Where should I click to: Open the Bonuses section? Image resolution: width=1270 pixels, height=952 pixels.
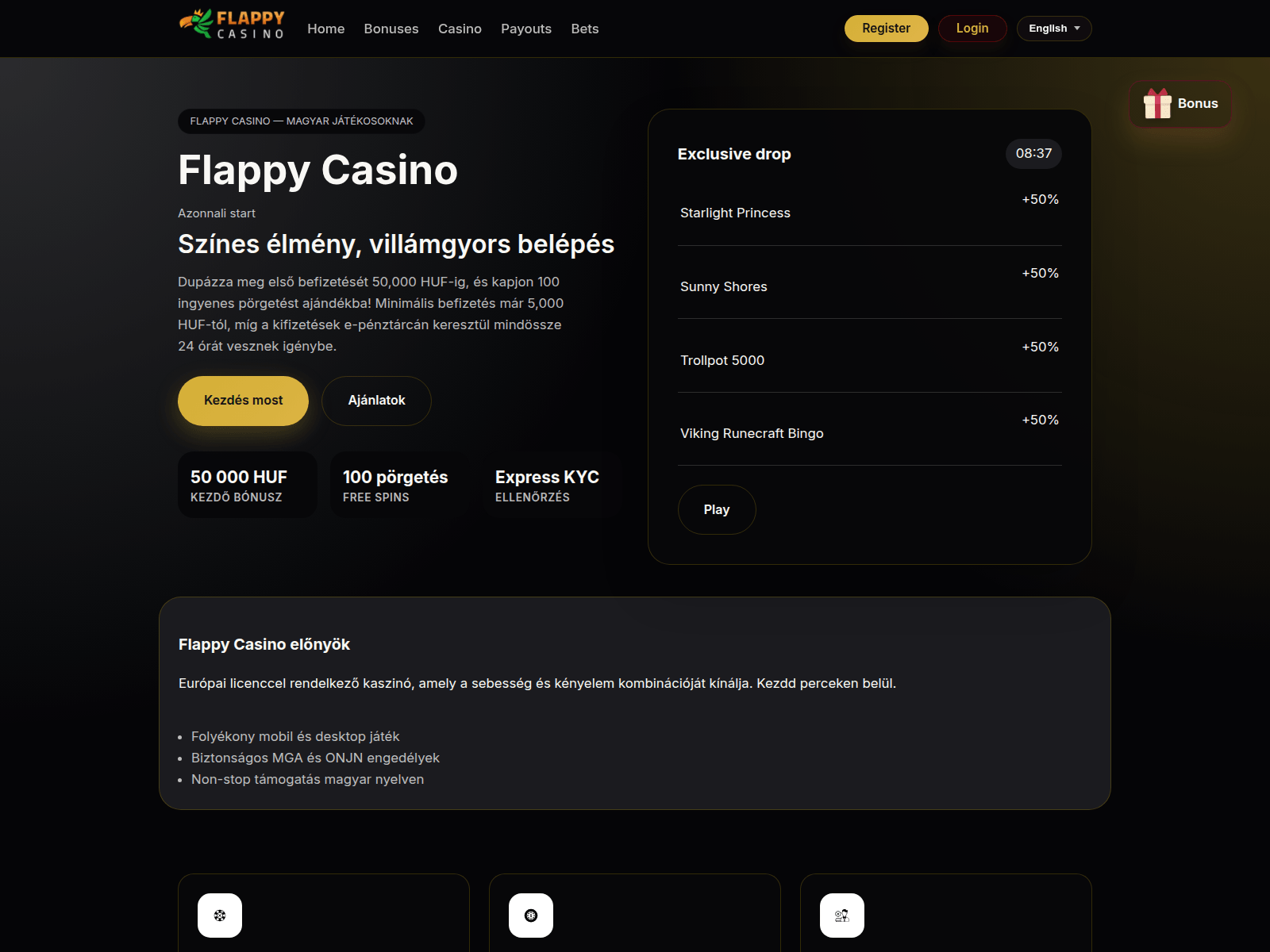click(391, 29)
